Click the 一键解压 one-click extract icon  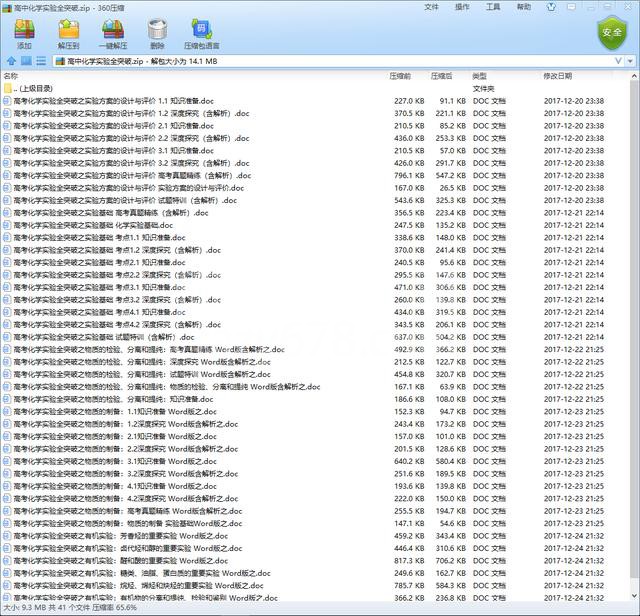point(113,33)
